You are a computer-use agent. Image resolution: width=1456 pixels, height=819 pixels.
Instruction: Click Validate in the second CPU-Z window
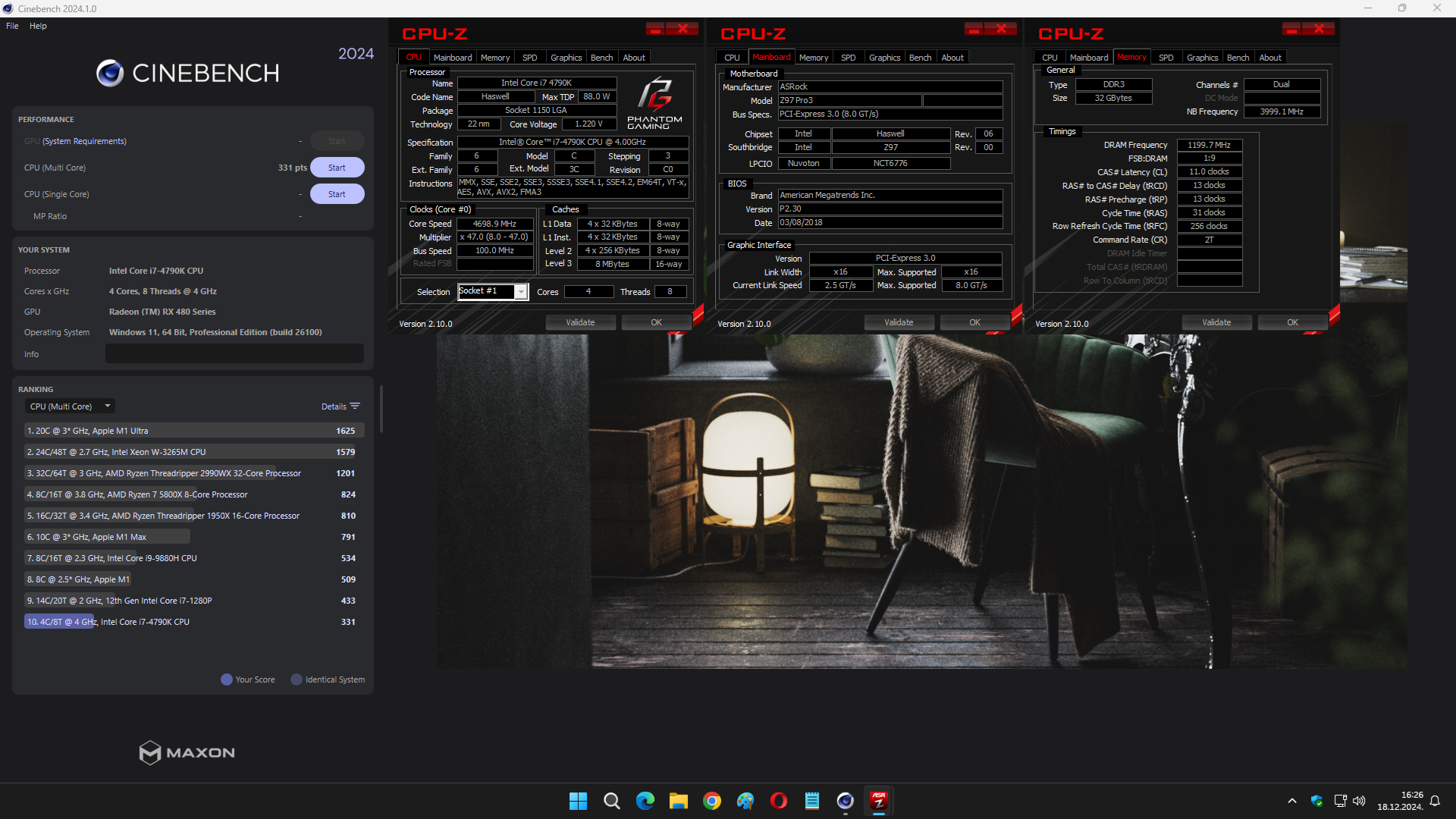899,322
